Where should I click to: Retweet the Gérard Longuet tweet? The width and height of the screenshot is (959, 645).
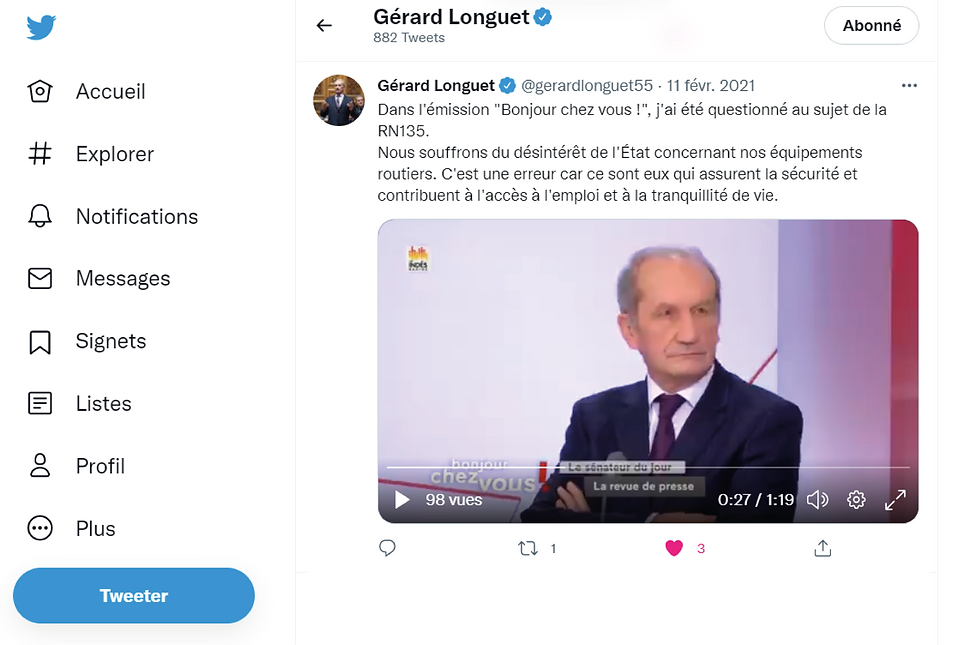tap(528, 548)
